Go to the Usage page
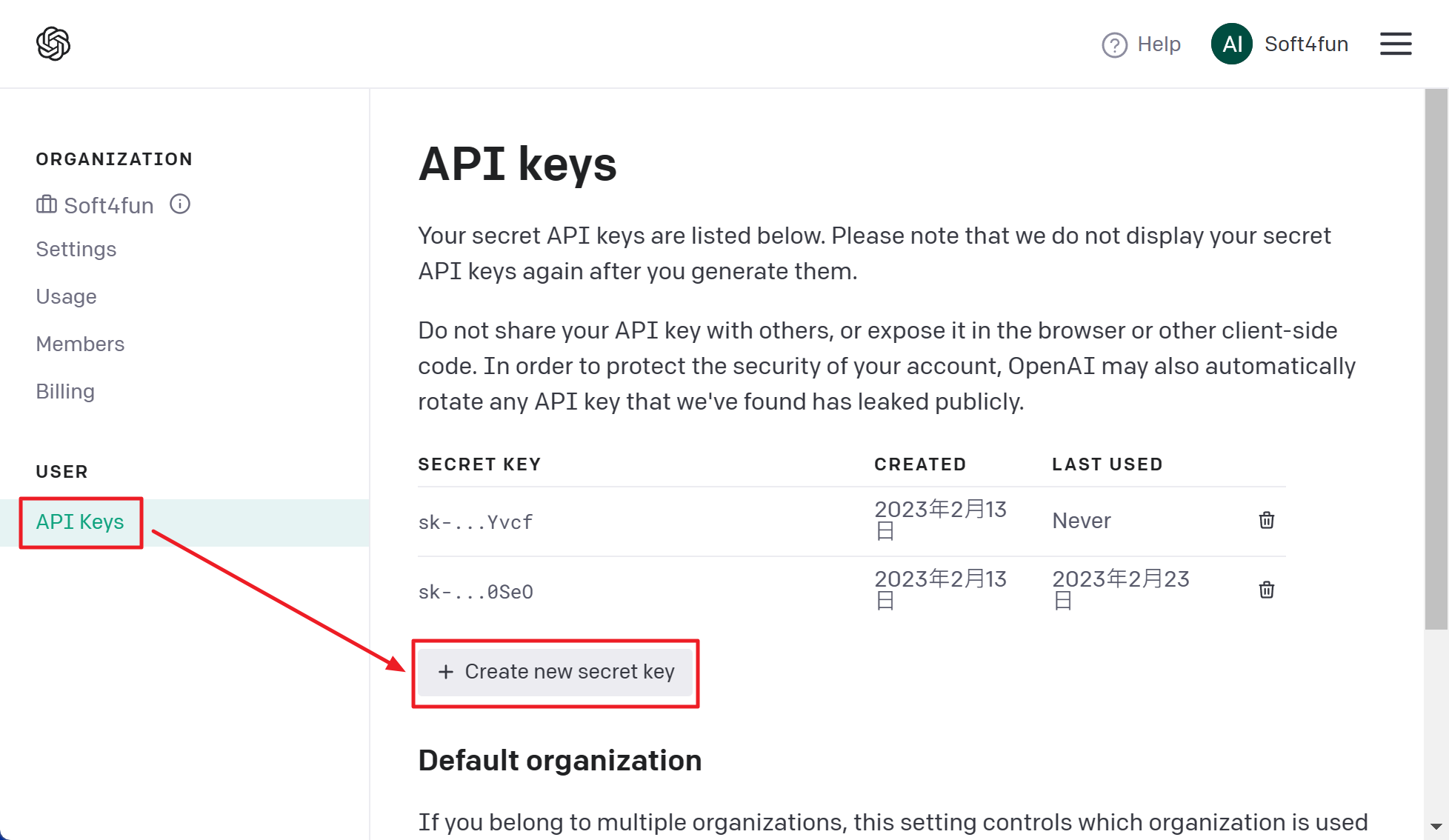Screen dimensions: 1449x840 point(66,296)
